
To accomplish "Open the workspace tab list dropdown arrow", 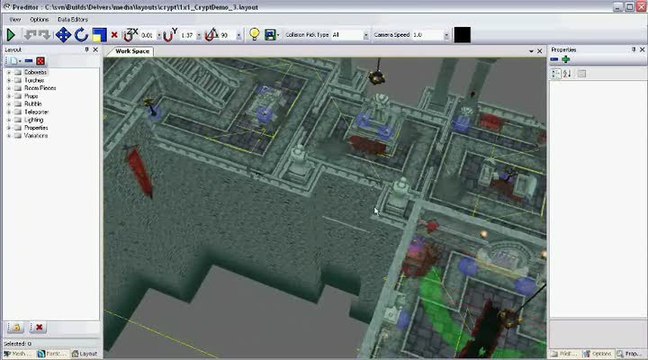I will [x=531, y=51].
